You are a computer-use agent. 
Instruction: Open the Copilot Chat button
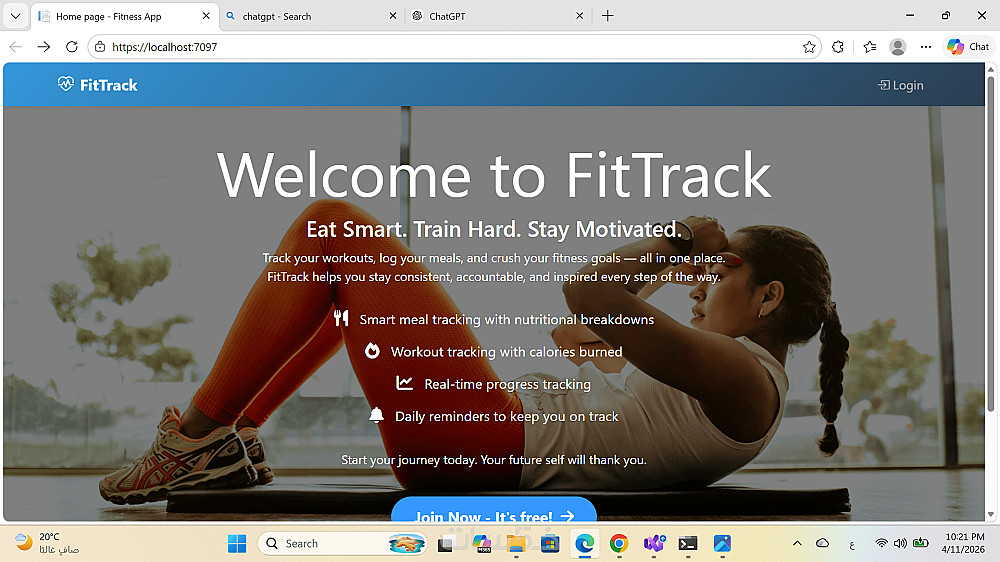coord(968,47)
